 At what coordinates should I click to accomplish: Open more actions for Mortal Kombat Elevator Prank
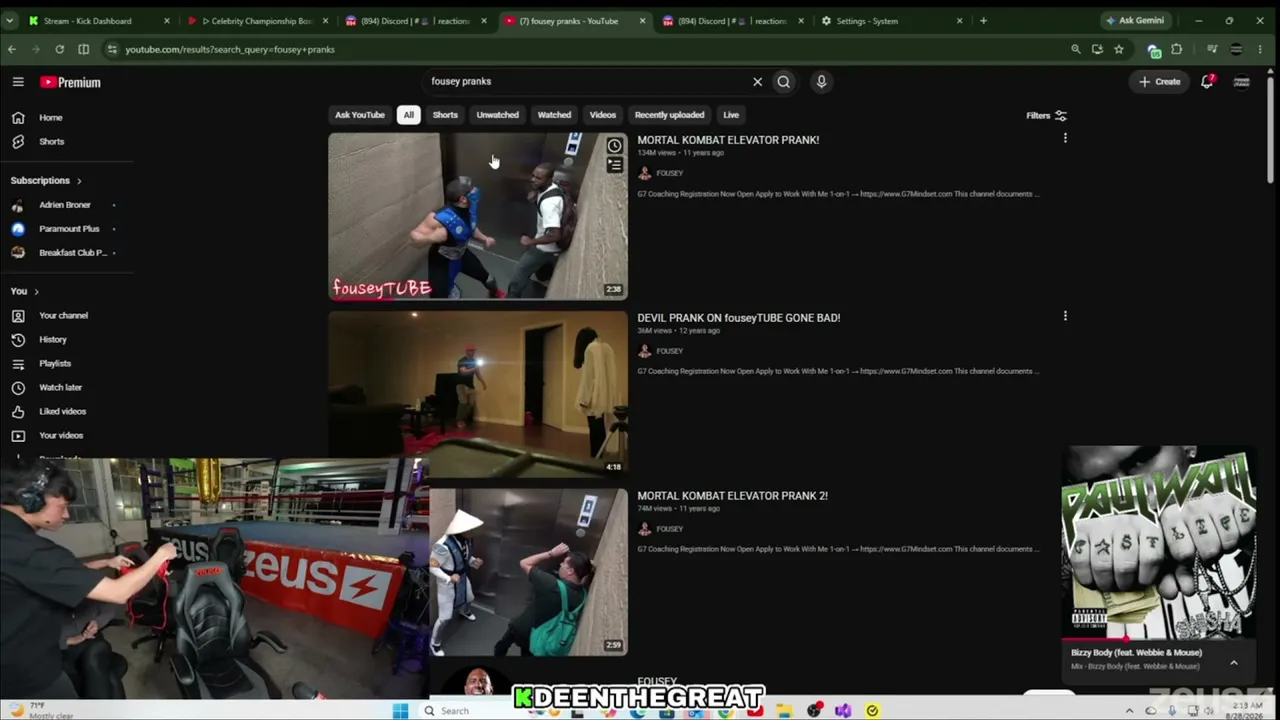point(1065,139)
